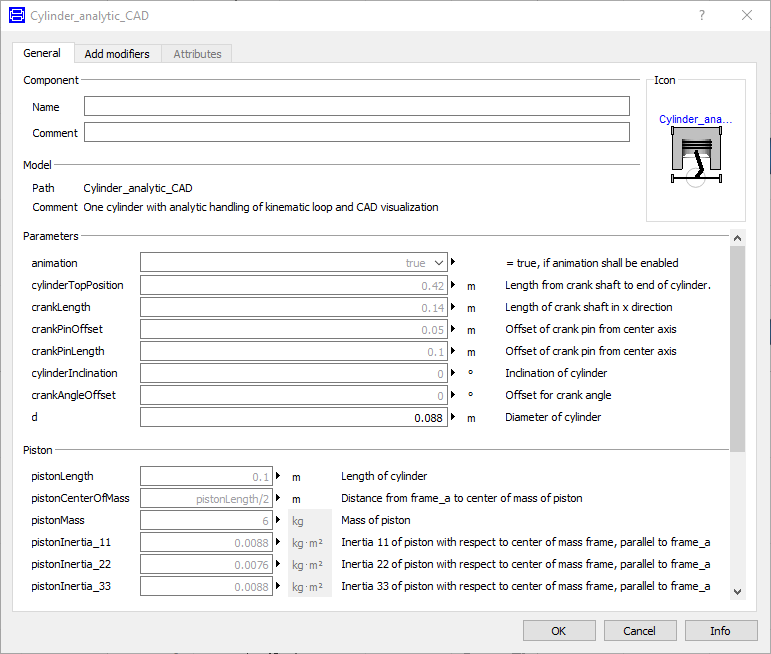
Task: Click the help question mark icon
Action: click(702, 15)
